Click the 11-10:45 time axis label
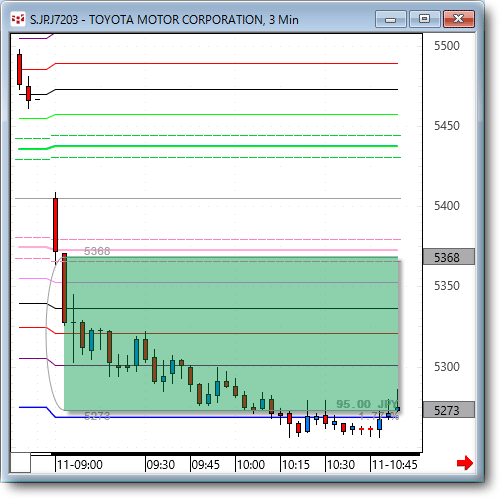Screen dimensions: 502x500 (x=395, y=464)
